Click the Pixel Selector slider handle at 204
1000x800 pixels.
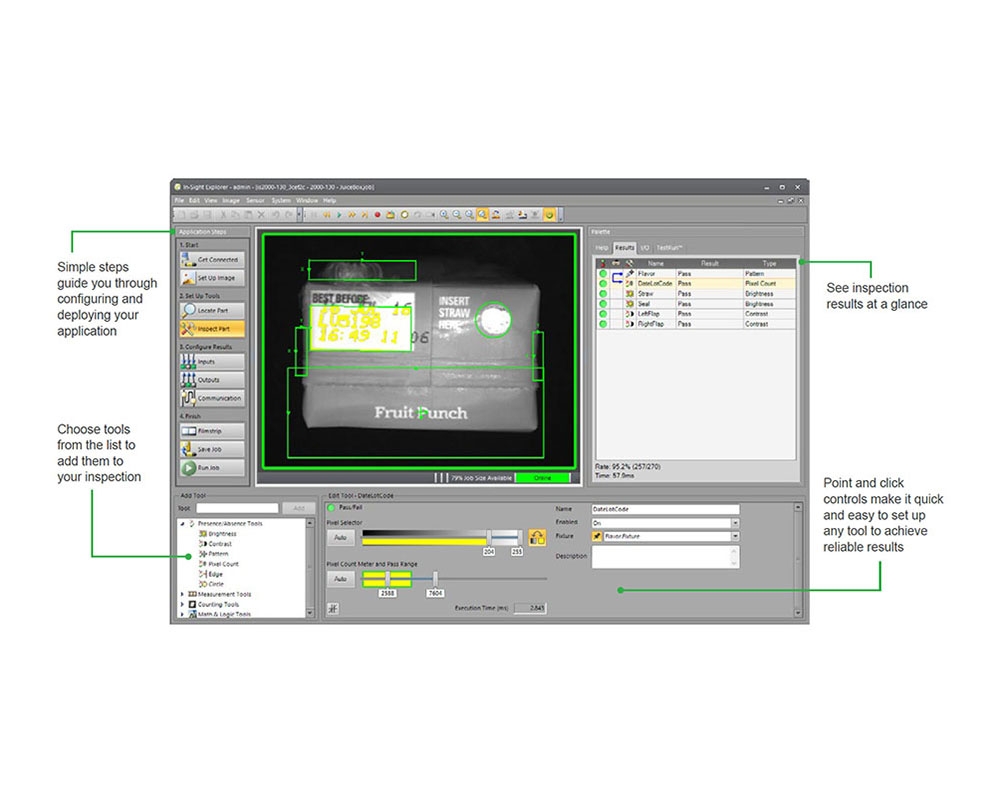tap(488, 538)
